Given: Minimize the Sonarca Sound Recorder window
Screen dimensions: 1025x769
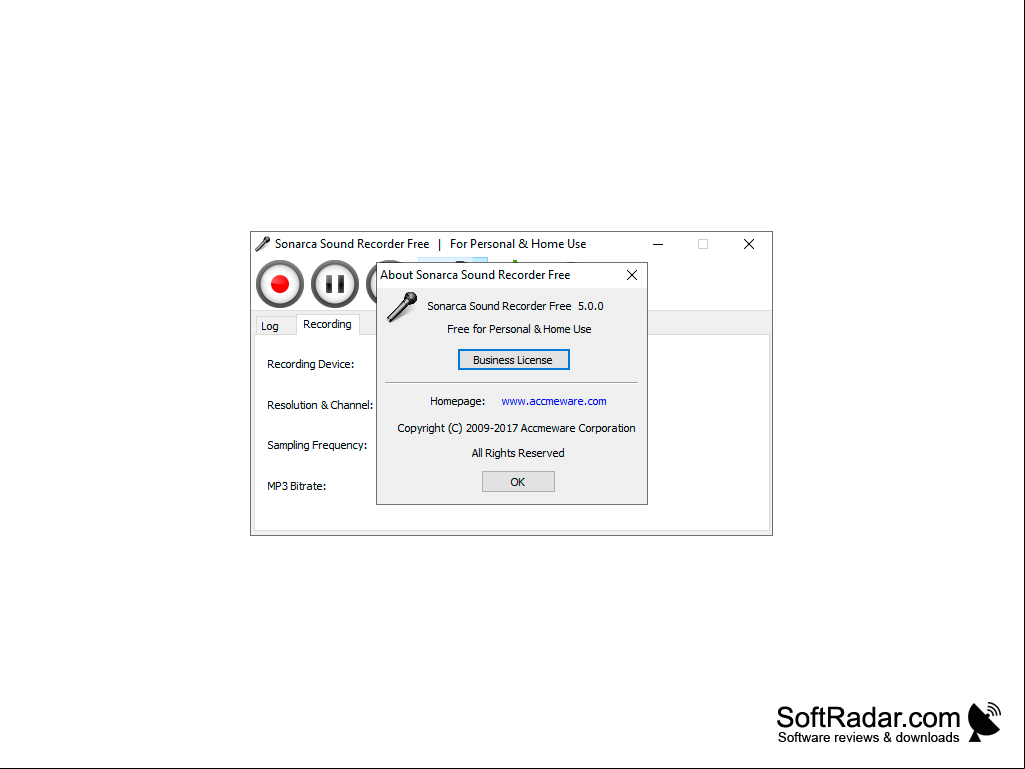Looking at the screenshot, I should [x=658, y=244].
